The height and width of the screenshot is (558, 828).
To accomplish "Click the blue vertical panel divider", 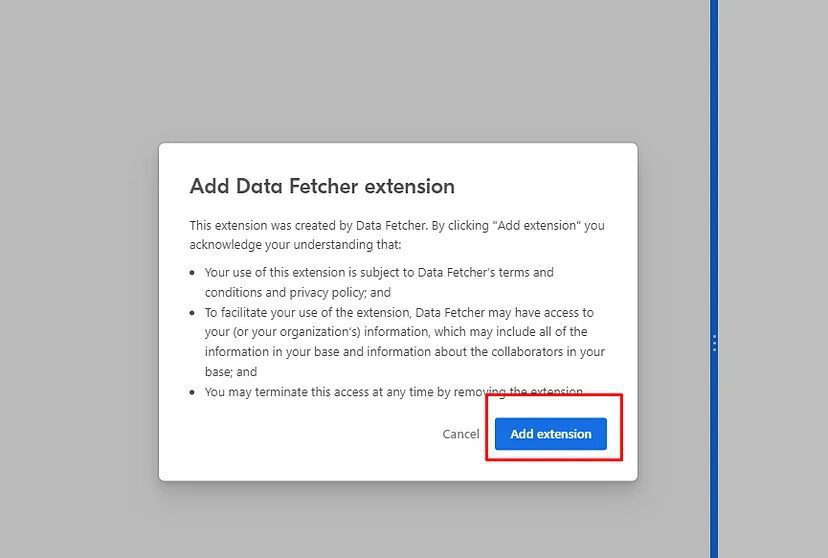I will [x=714, y=150].
